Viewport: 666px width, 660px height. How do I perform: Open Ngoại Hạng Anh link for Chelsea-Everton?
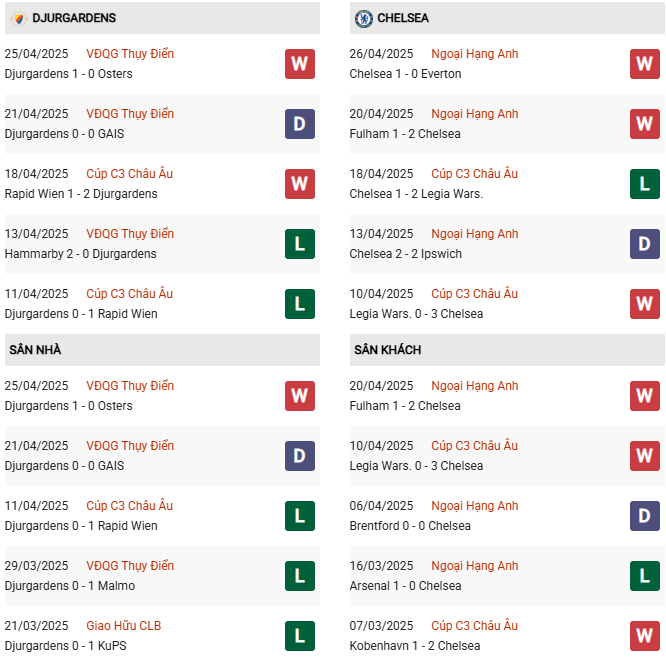(475, 54)
